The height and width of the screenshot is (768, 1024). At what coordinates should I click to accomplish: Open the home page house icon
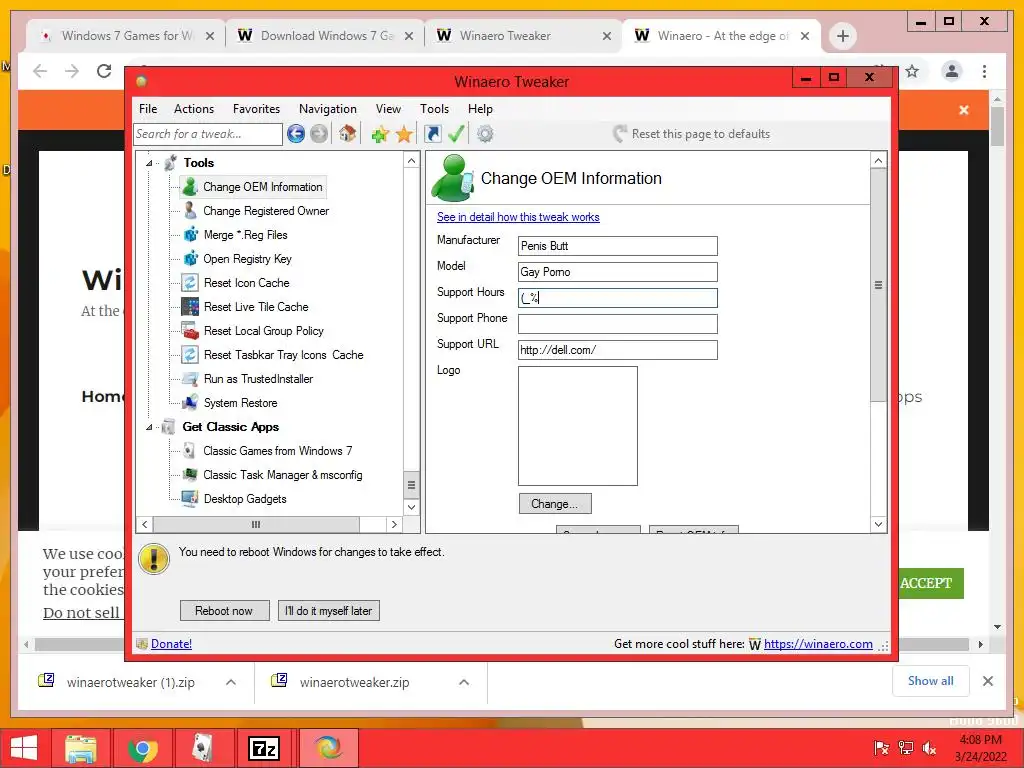347,135
